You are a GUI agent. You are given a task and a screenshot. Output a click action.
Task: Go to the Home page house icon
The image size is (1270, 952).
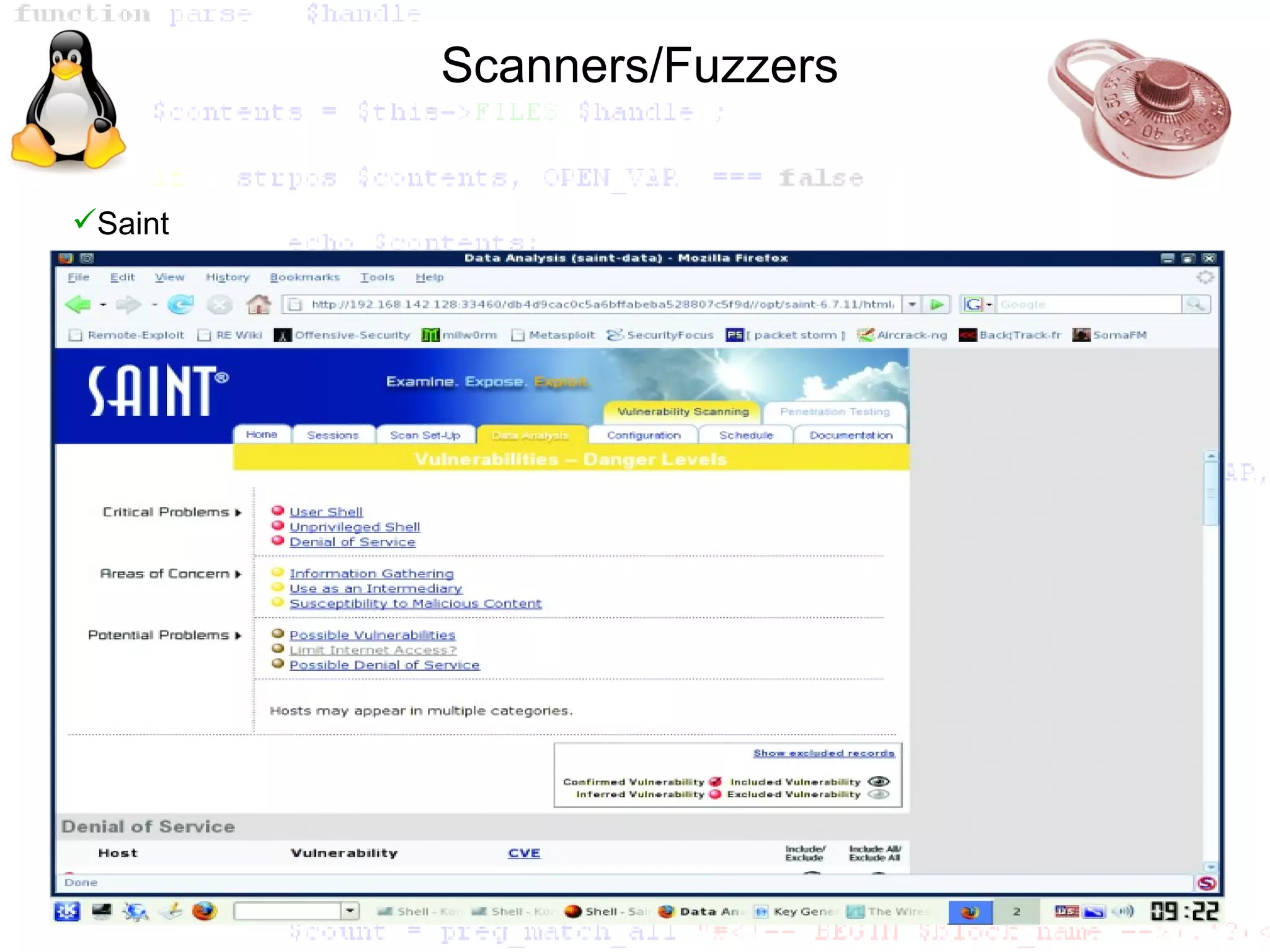[x=258, y=304]
